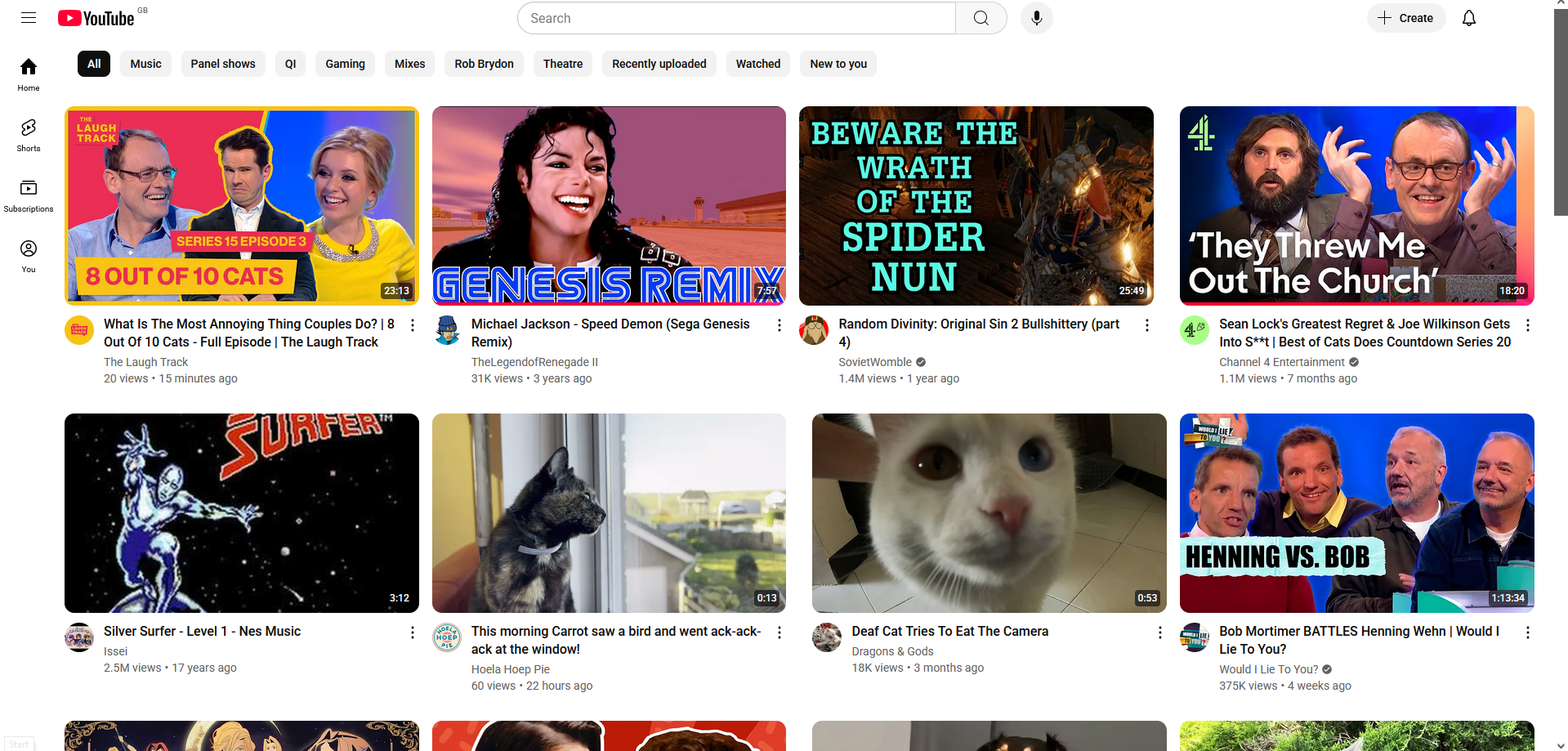Image resolution: width=1568 pixels, height=751 pixels.
Task: Click The Laugh Track channel avatar
Action: [x=79, y=330]
